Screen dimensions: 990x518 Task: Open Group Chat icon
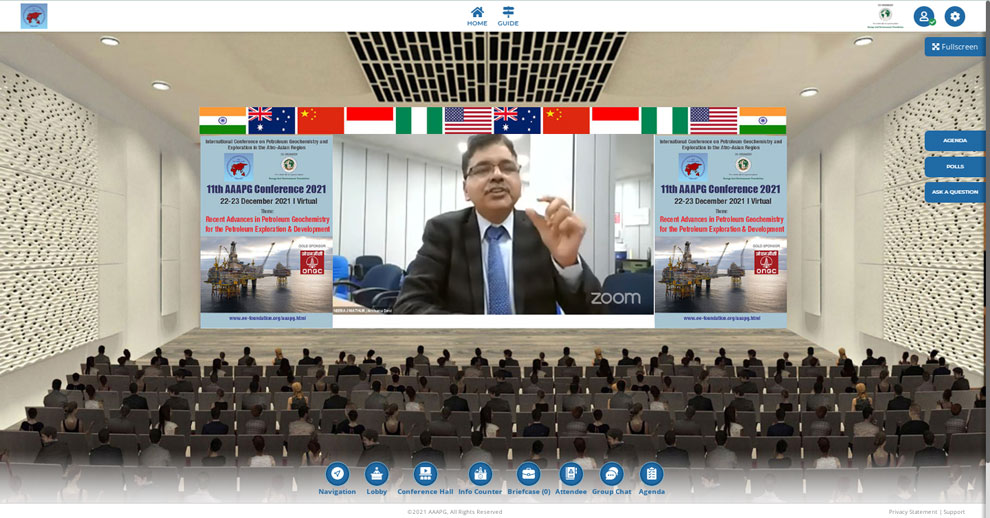[x=611, y=479]
